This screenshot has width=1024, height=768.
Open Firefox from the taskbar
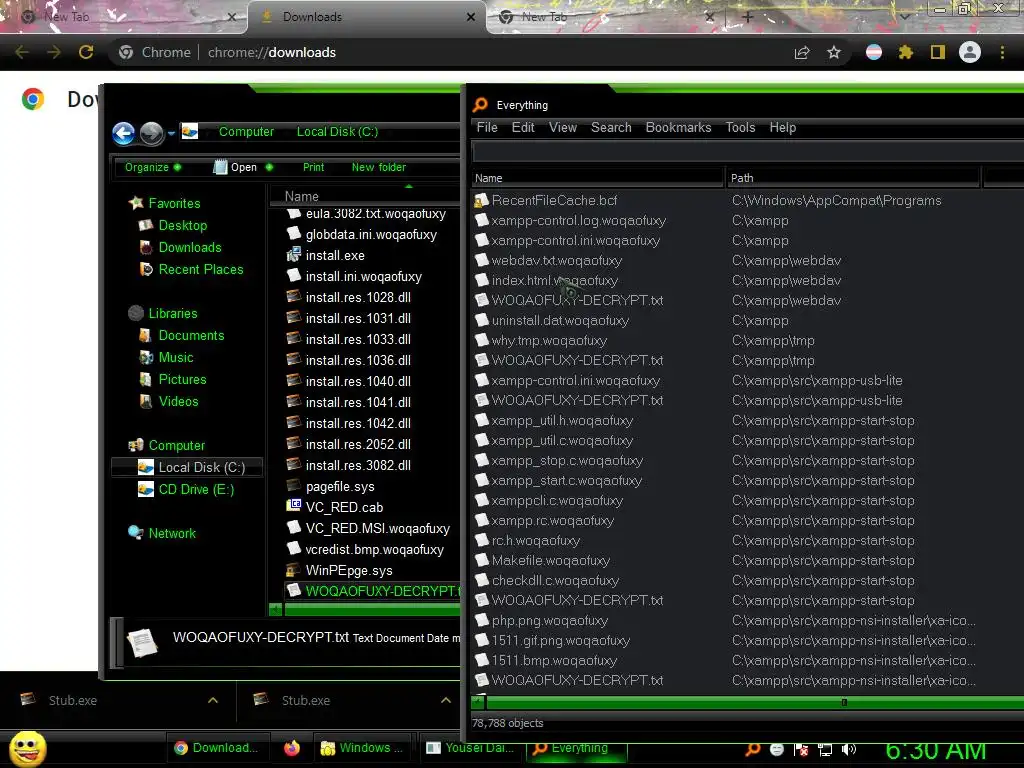292,748
